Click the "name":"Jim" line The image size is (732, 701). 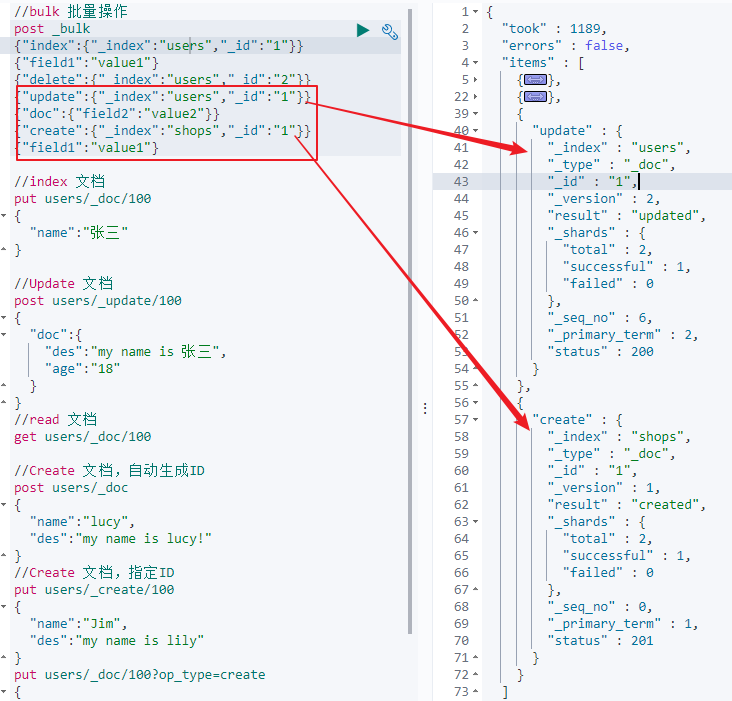78,624
